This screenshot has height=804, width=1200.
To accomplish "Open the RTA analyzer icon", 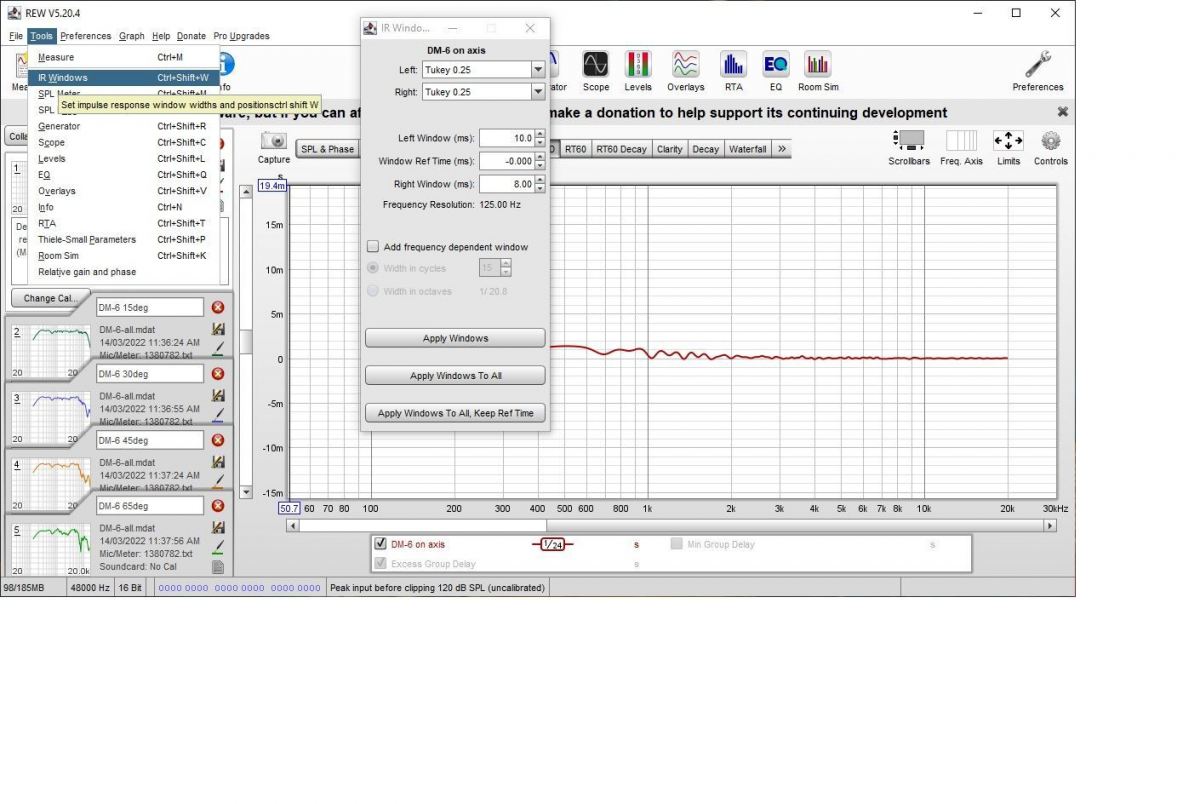I will click(733, 66).
